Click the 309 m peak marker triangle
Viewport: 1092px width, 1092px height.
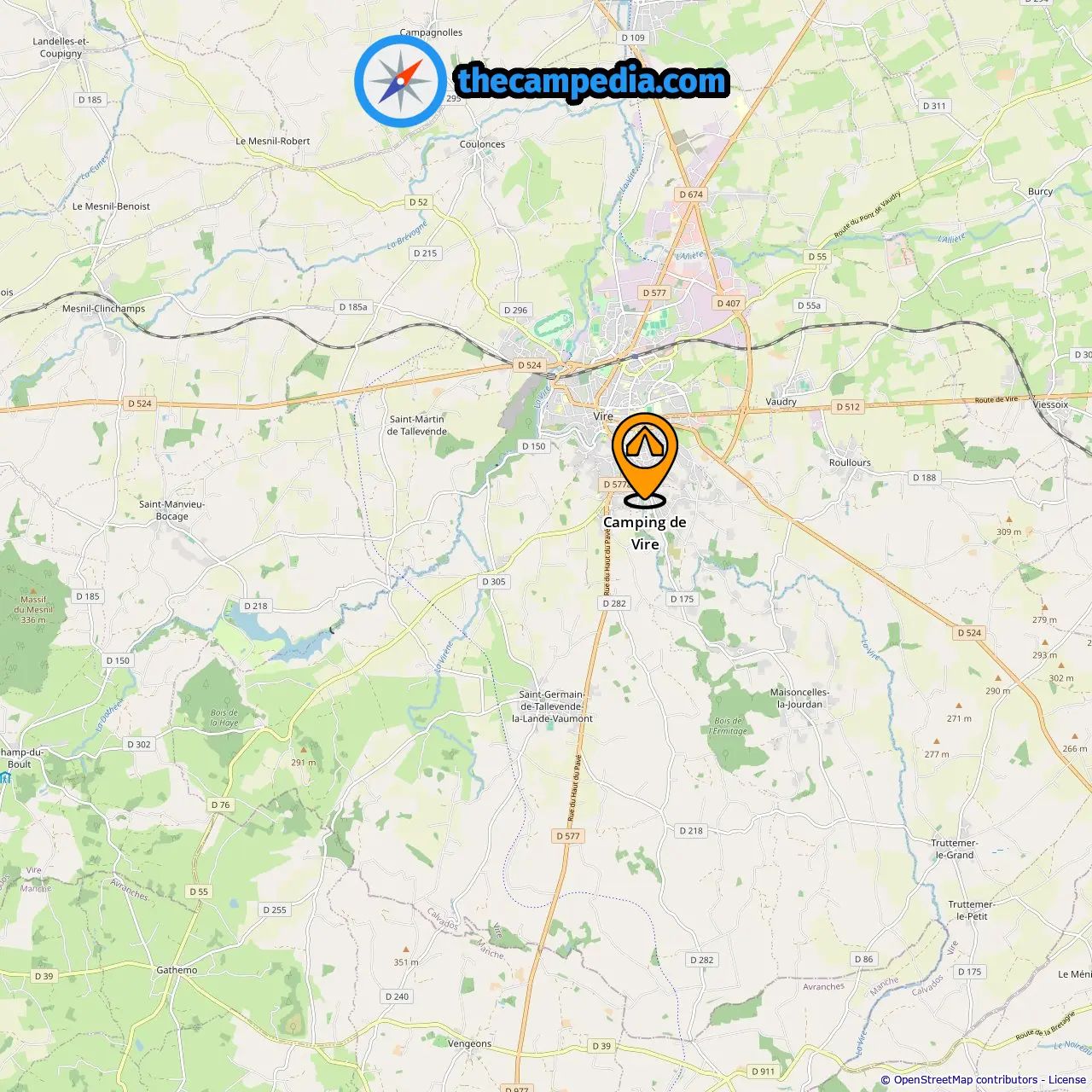pyautogui.click(x=1009, y=519)
